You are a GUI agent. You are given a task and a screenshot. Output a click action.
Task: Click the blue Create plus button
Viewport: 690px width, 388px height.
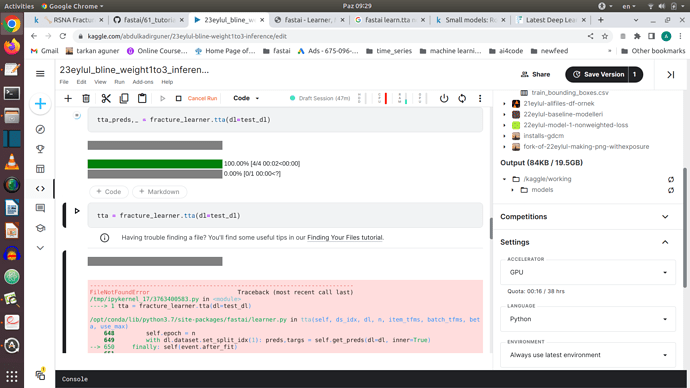tap(40, 104)
